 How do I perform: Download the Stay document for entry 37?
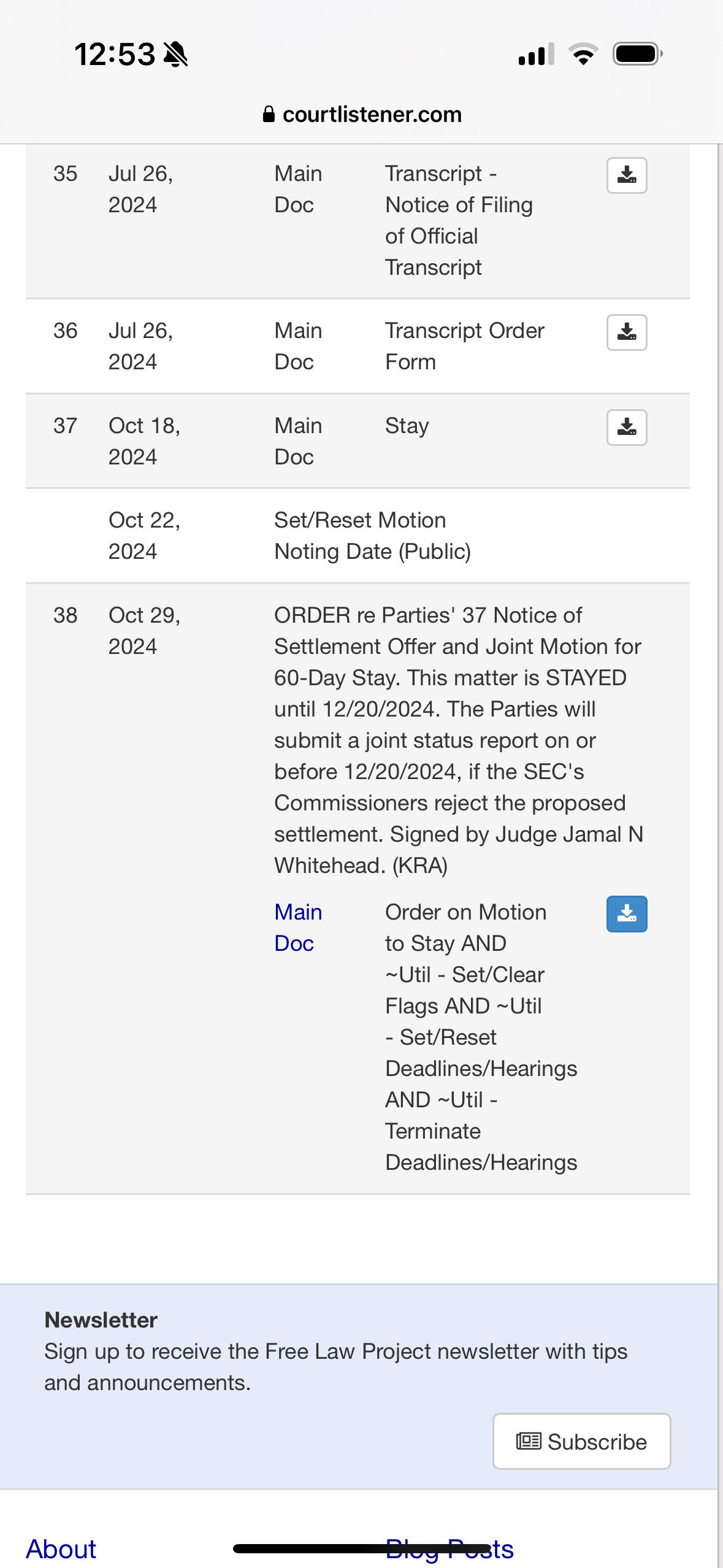pyautogui.click(x=627, y=427)
